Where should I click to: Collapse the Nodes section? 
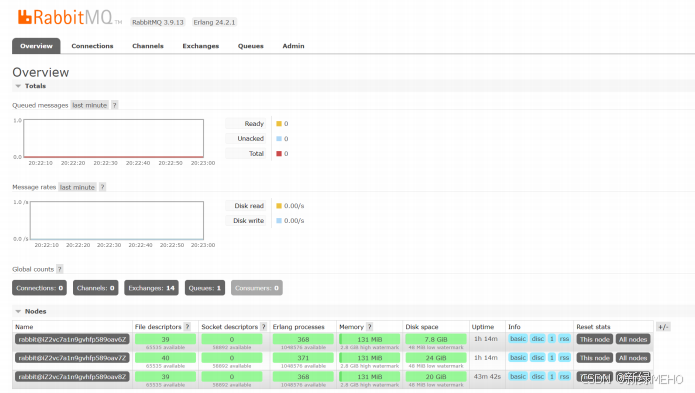pyautogui.click(x=31, y=311)
